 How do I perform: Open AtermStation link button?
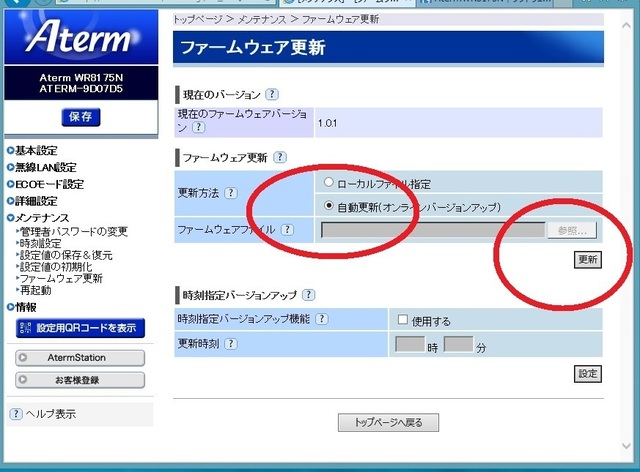pos(80,358)
